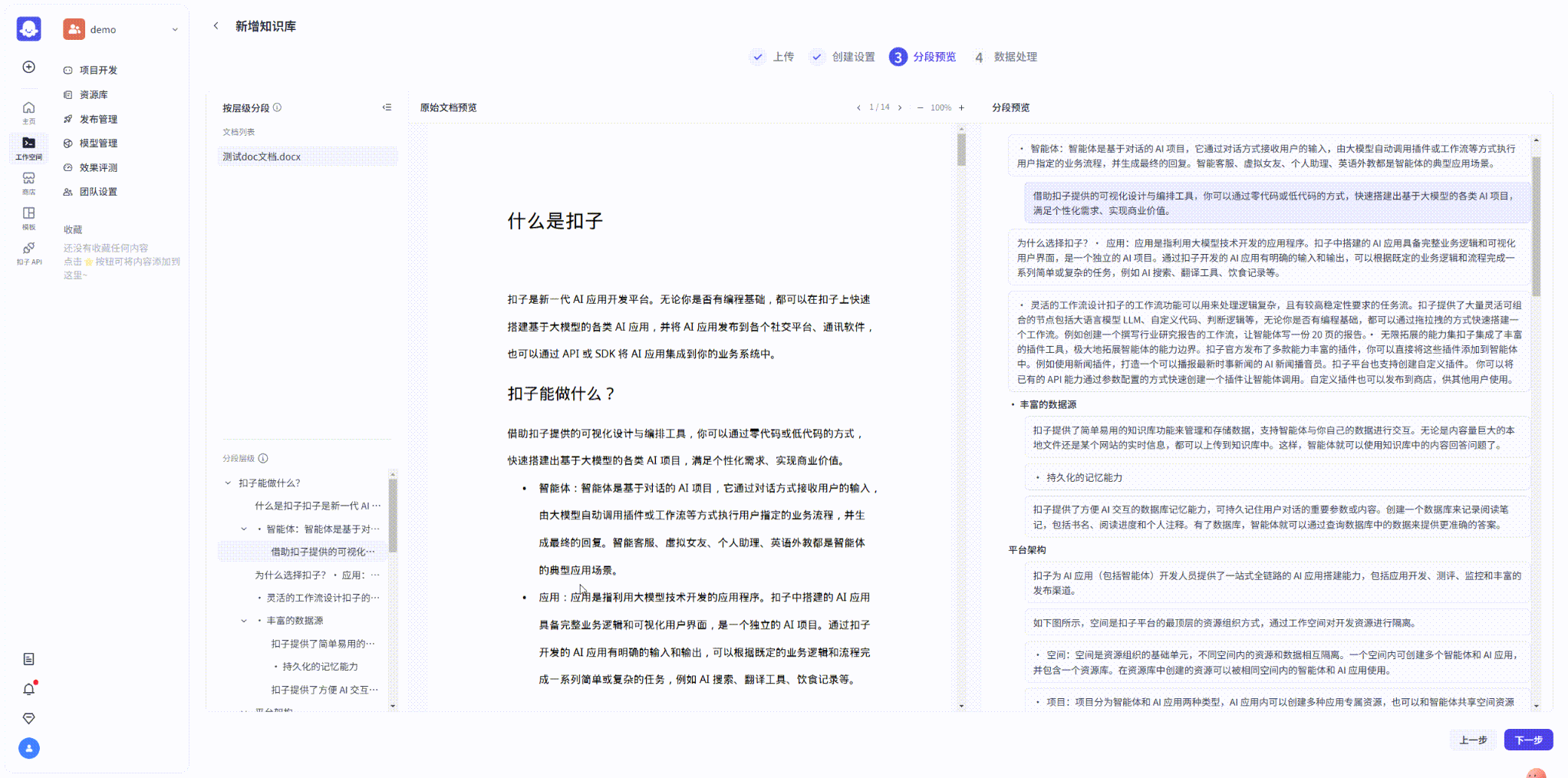1568x778 pixels.
Task: Open the 扣子 API icon in sidebar
Action: coord(28,252)
